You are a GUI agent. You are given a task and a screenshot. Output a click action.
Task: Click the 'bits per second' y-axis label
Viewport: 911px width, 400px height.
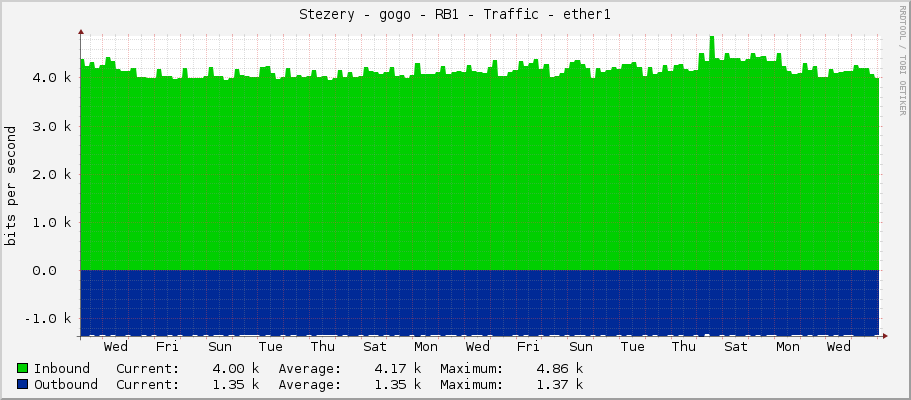pos(10,186)
